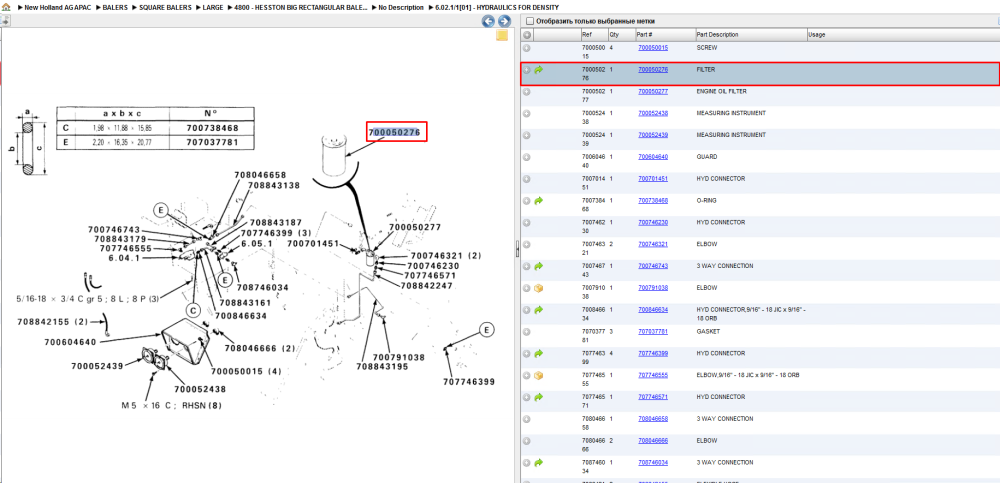1000x483 pixels.
Task: Open part link 700050015
Action: [x=653, y=48]
